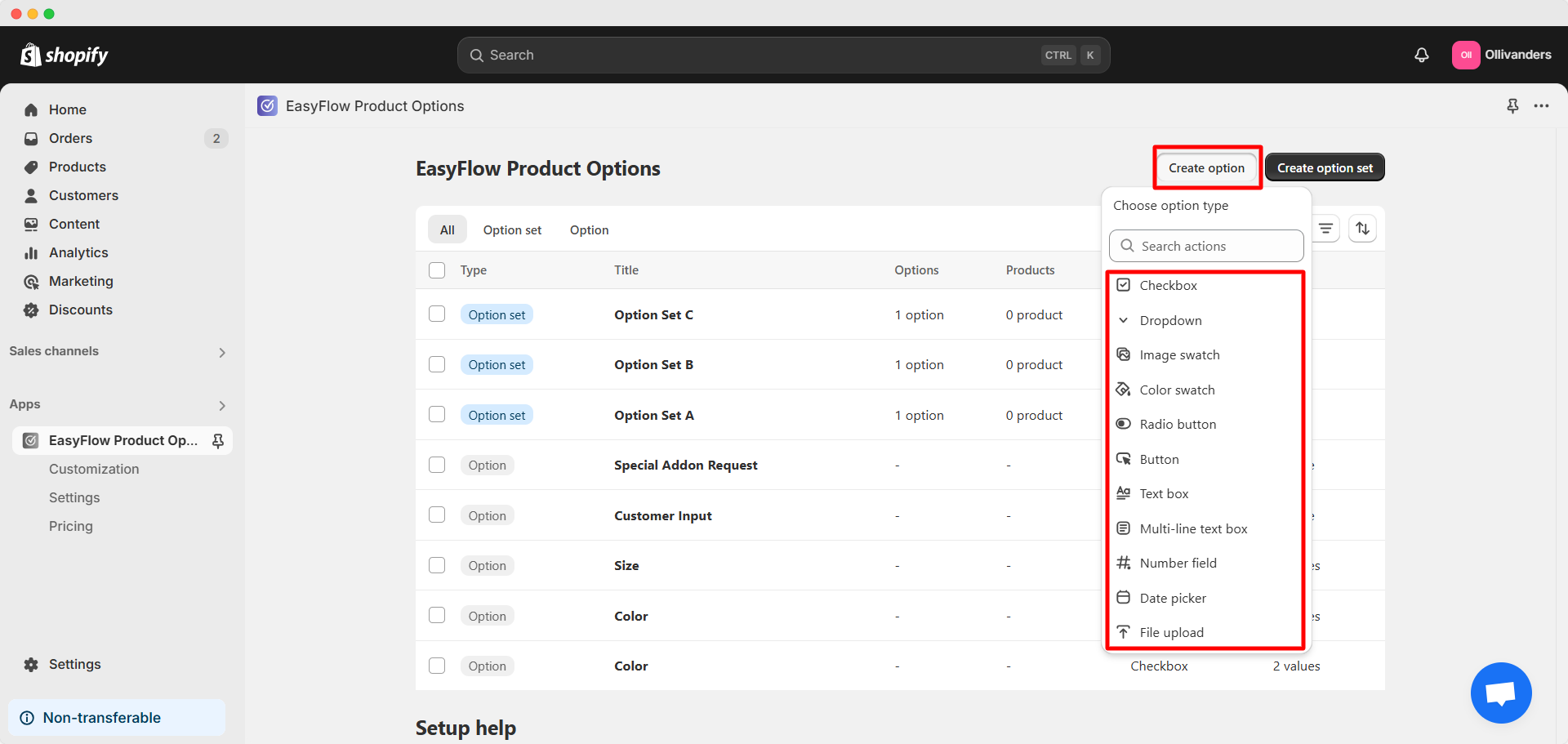1568x744 pixels.
Task: Unpin EasyFlow app from sidebar
Action: (218, 440)
